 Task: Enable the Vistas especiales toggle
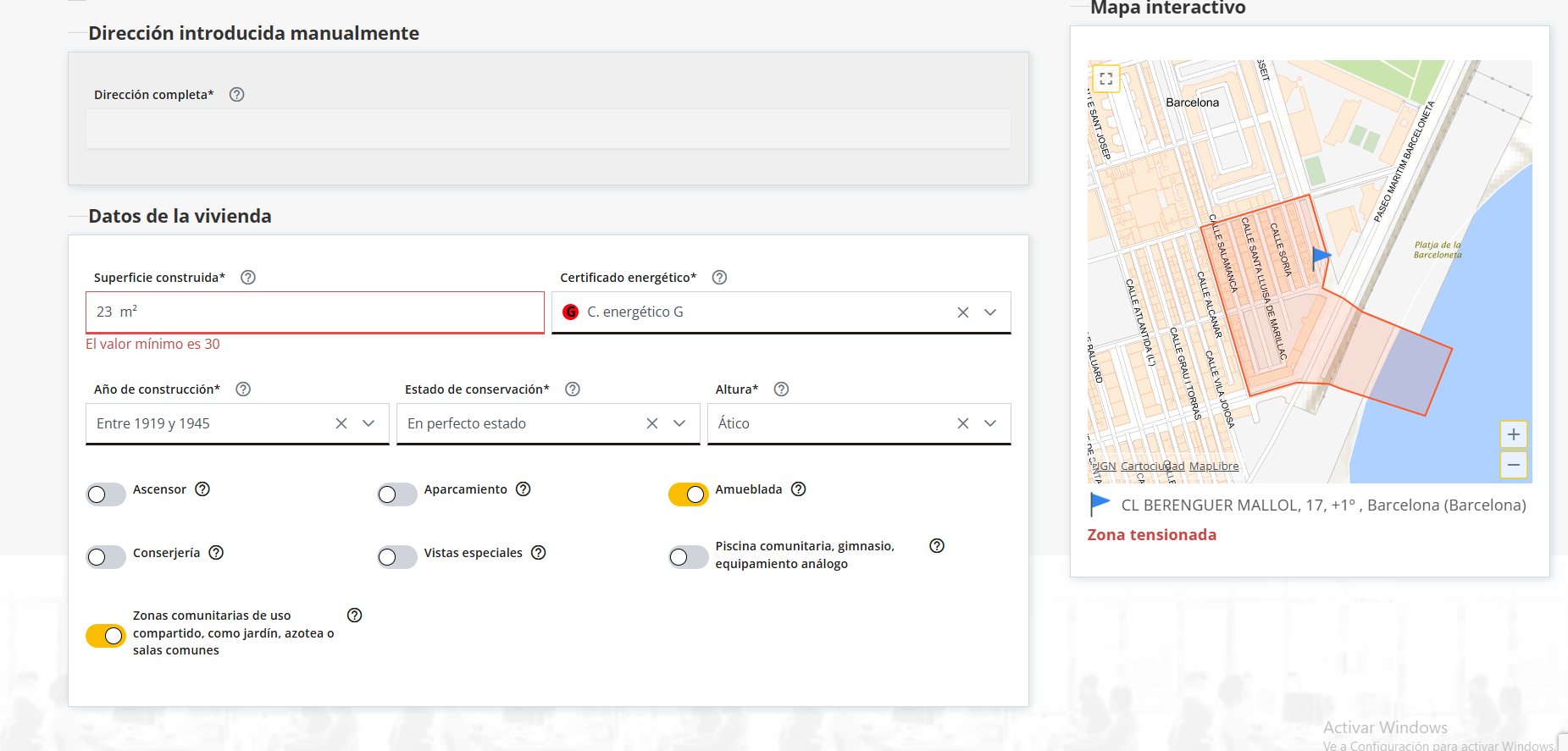396,557
